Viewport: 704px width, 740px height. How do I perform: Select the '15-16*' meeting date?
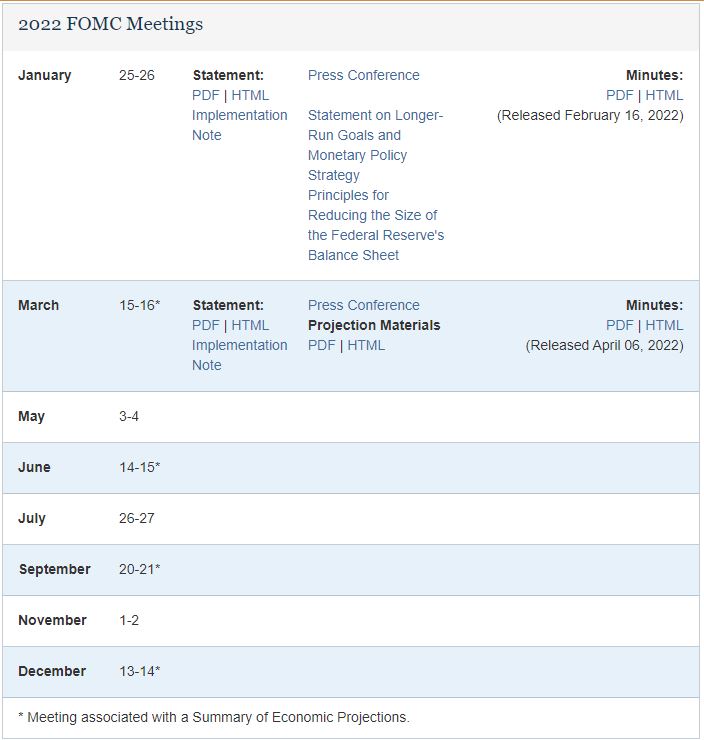[140, 305]
